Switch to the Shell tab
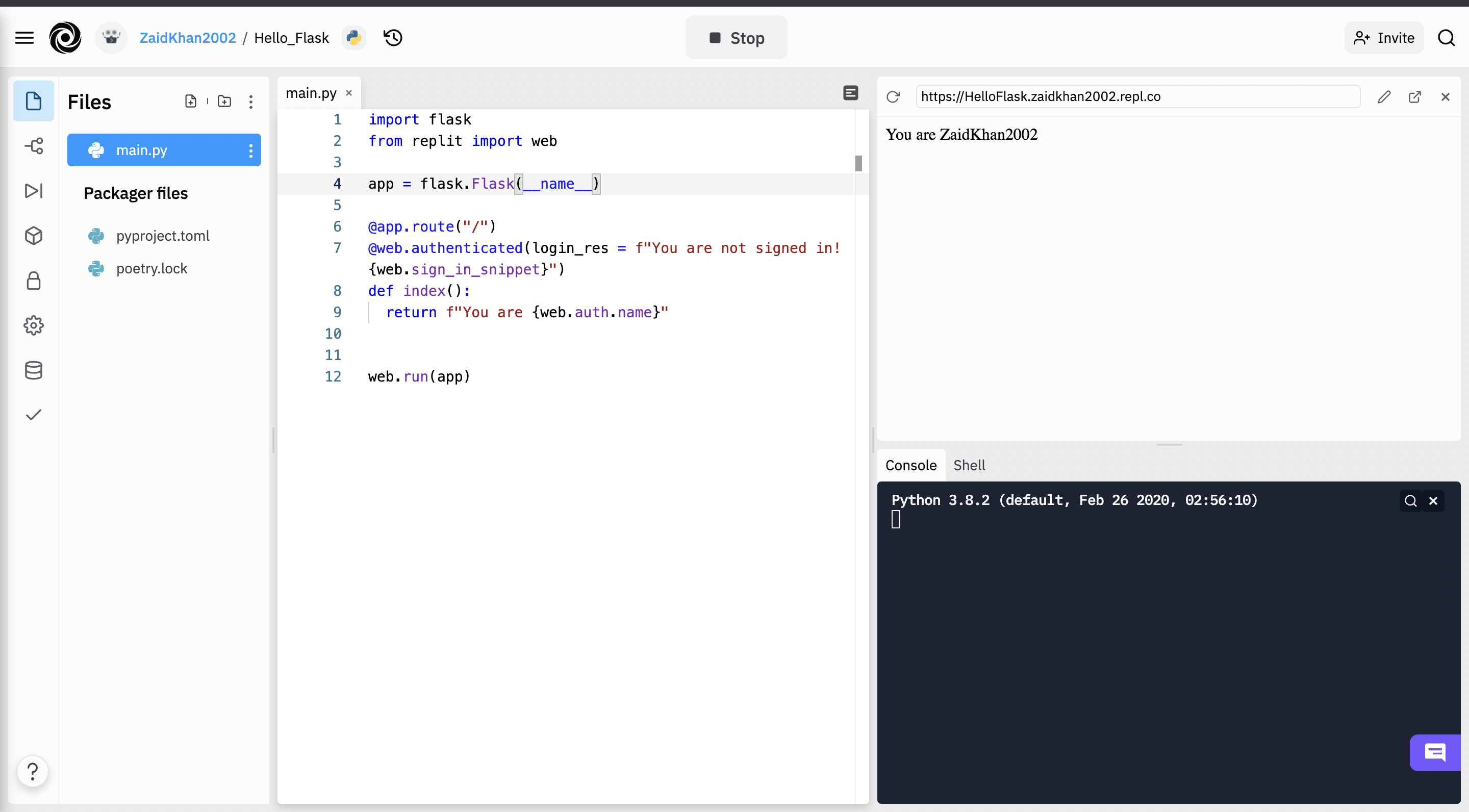1469x812 pixels. [x=969, y=465]
